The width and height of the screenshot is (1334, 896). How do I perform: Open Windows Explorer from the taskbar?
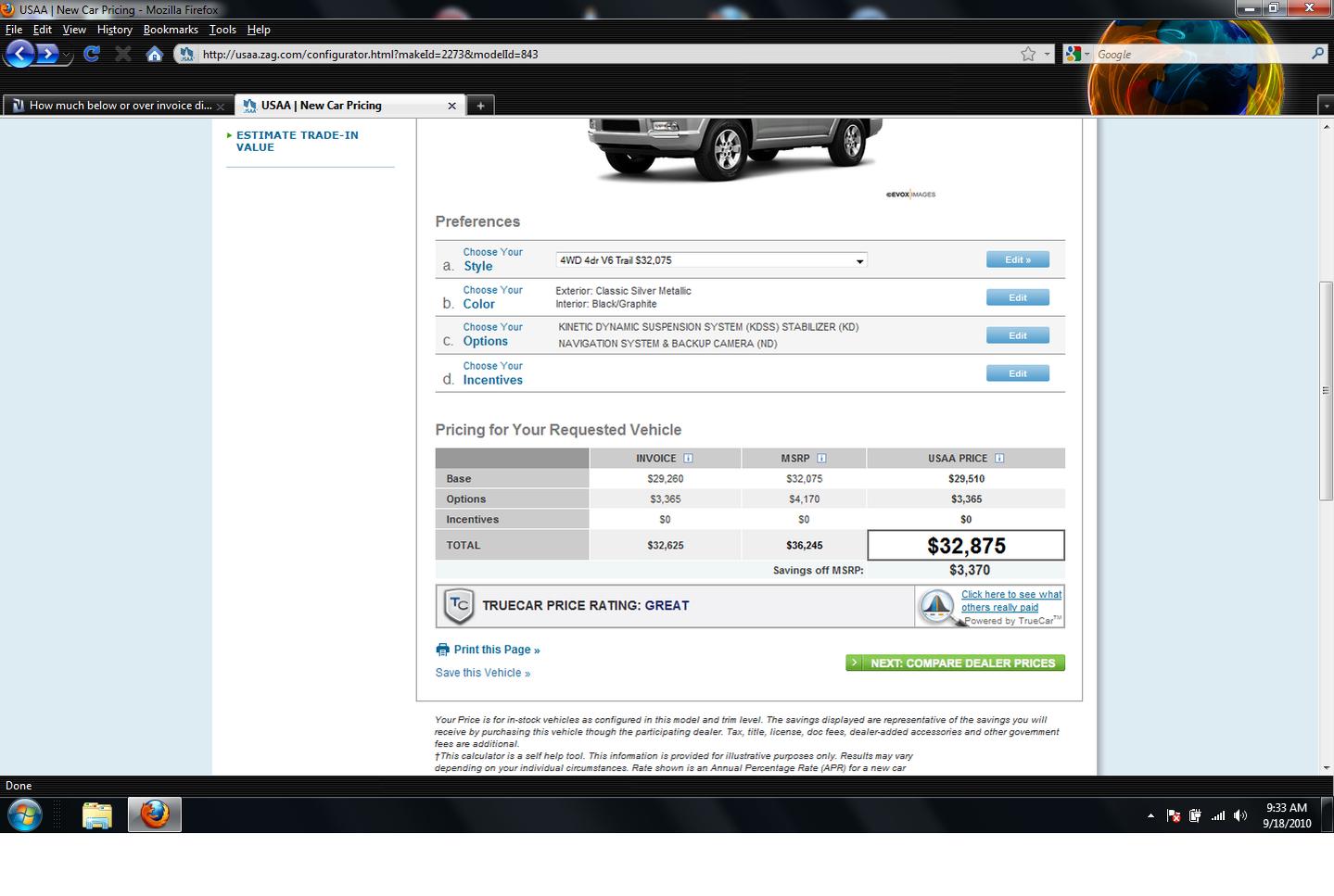(x=96, y=814)
